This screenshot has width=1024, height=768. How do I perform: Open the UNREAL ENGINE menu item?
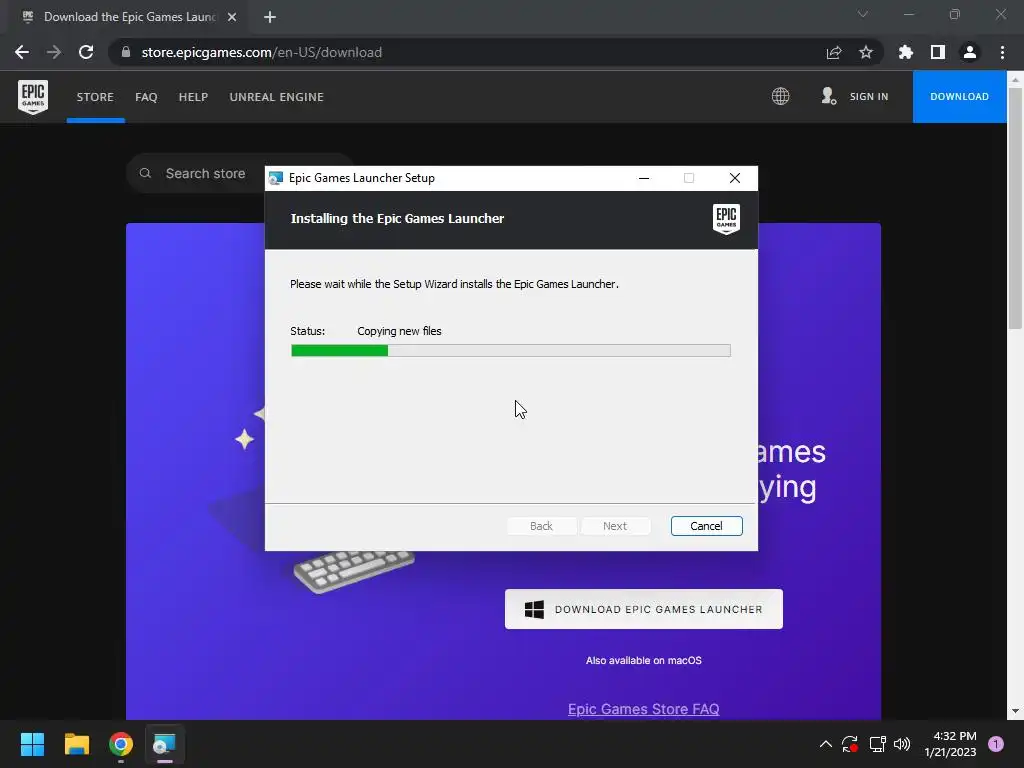(276, 97)
